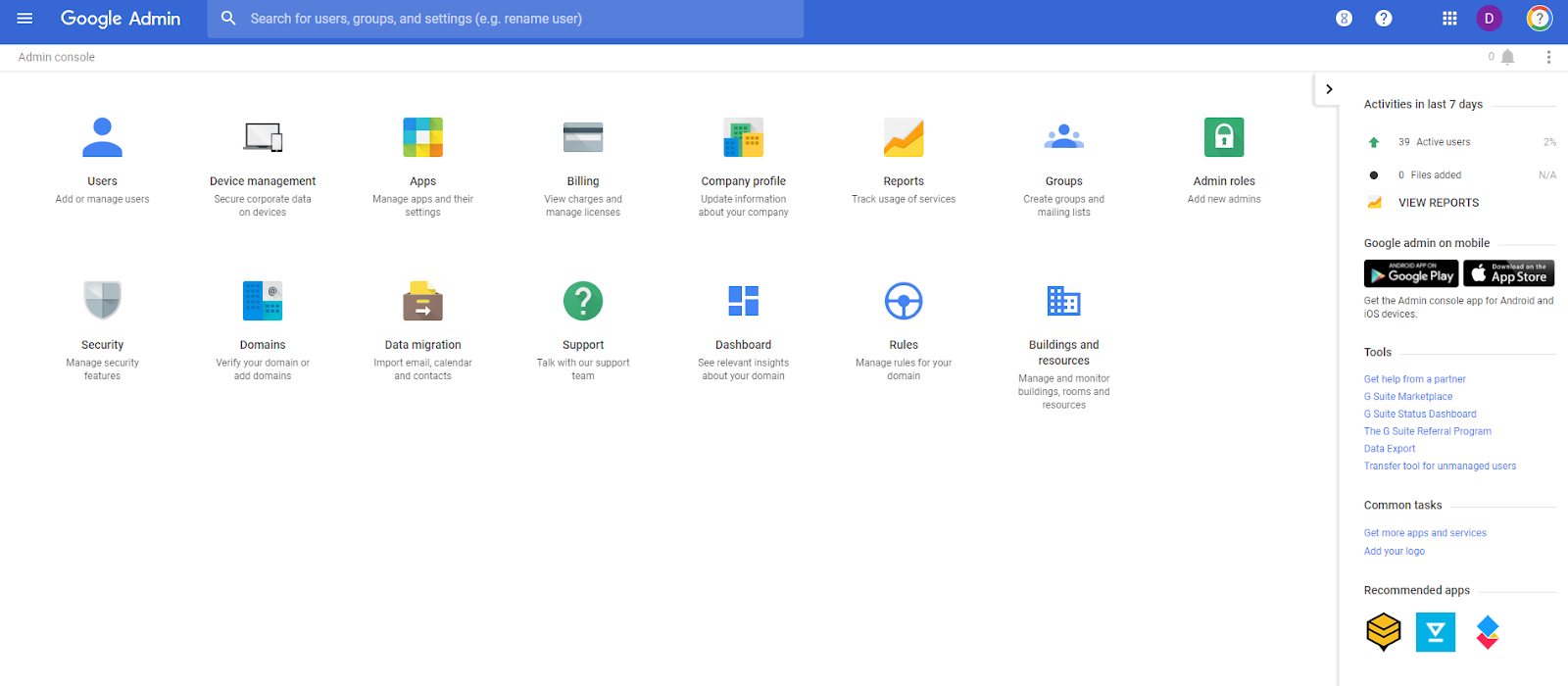Click the search users and settings field
Image resolution: width=1568 pixels, height=686 pixels.
[506, 19]
